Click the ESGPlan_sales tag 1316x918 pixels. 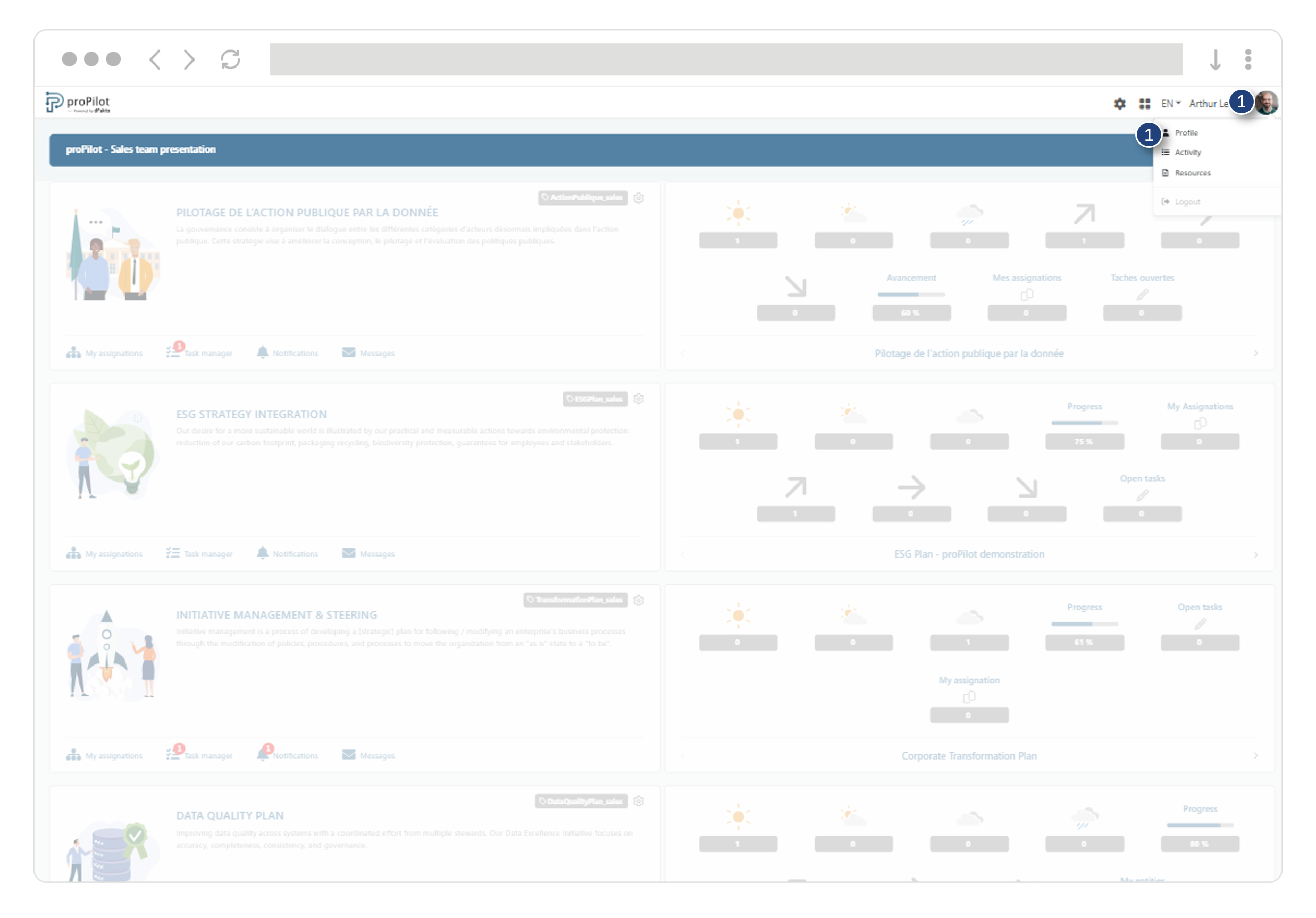[595, 399]
